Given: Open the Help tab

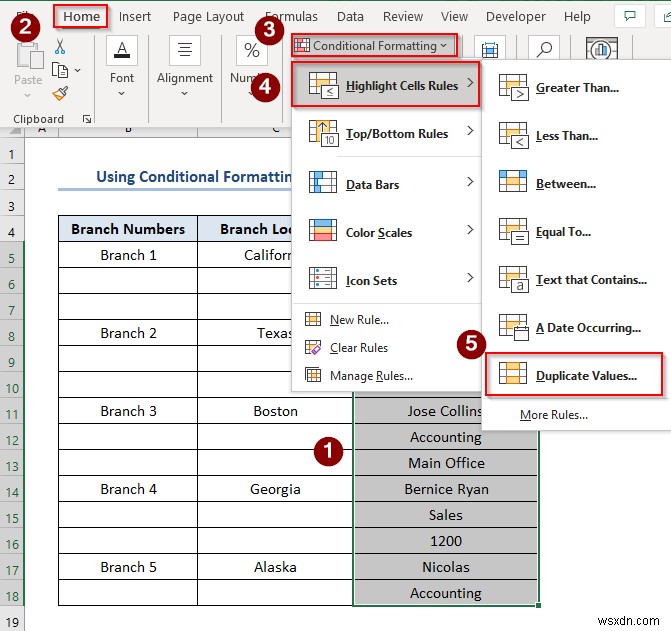Looking at the screenshot, I should pyautogui.click(x=577, y=17).
